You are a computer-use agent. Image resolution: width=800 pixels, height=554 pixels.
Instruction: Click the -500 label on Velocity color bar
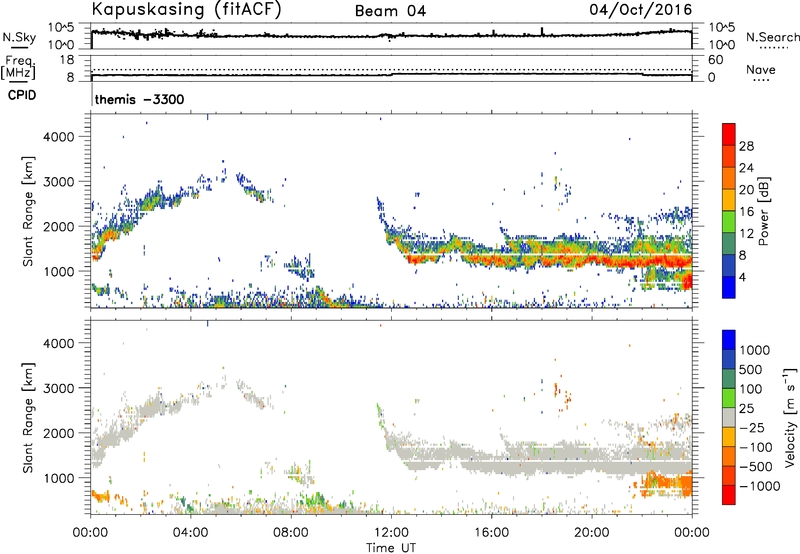pos(756,467)
